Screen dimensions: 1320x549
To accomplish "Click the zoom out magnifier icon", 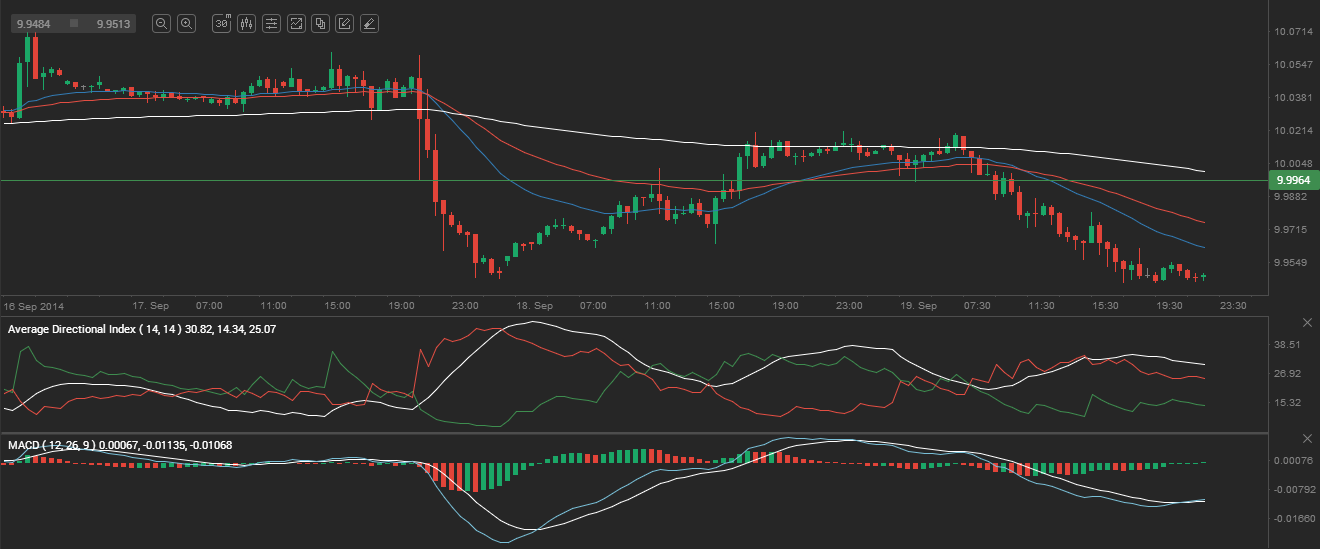I will tap(161, 23).
